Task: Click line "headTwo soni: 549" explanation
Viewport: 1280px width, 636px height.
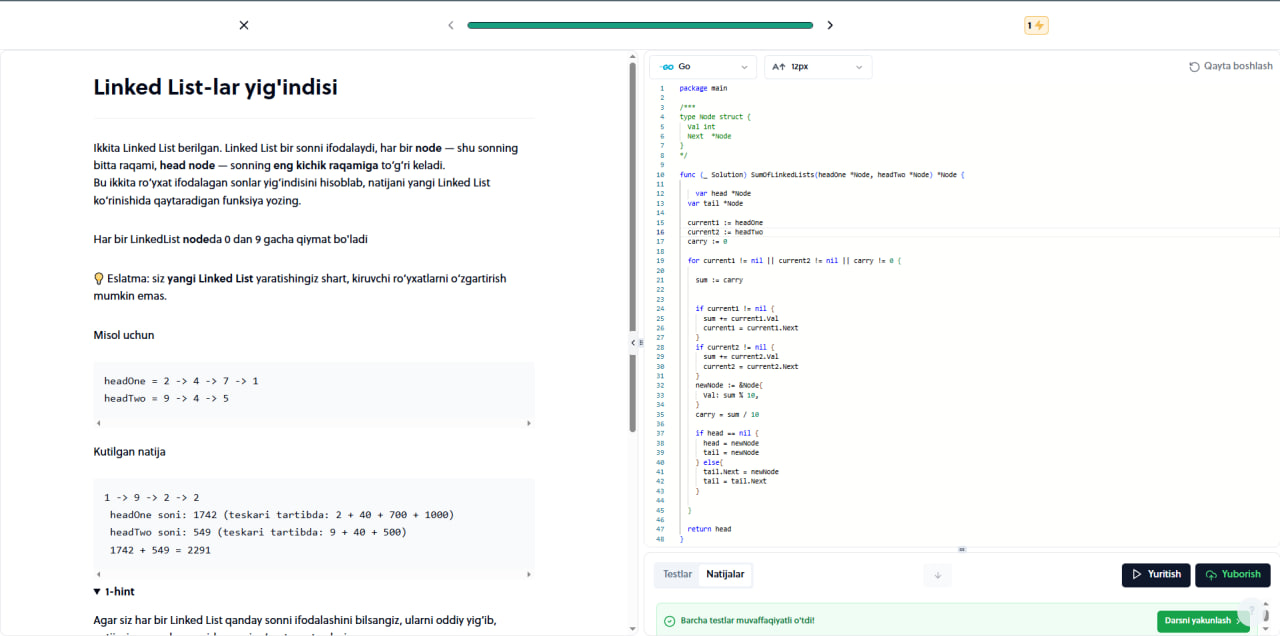Action: [258, 532]
